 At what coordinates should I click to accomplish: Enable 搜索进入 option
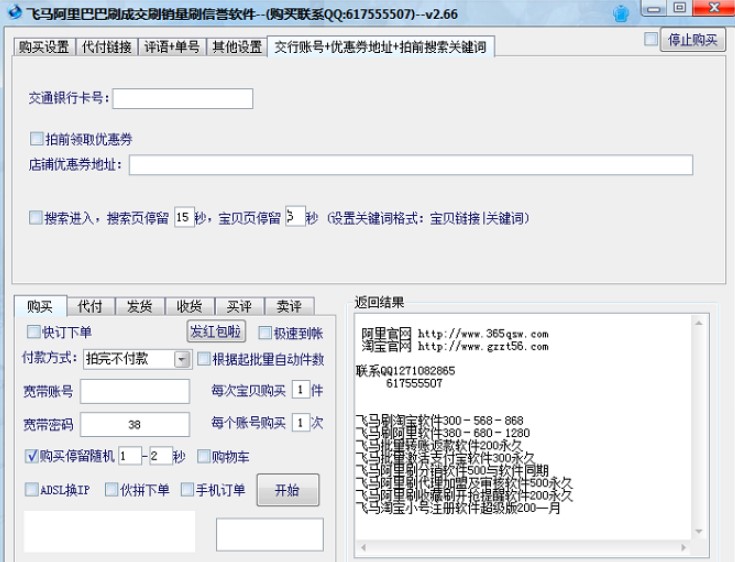(36, 218)
